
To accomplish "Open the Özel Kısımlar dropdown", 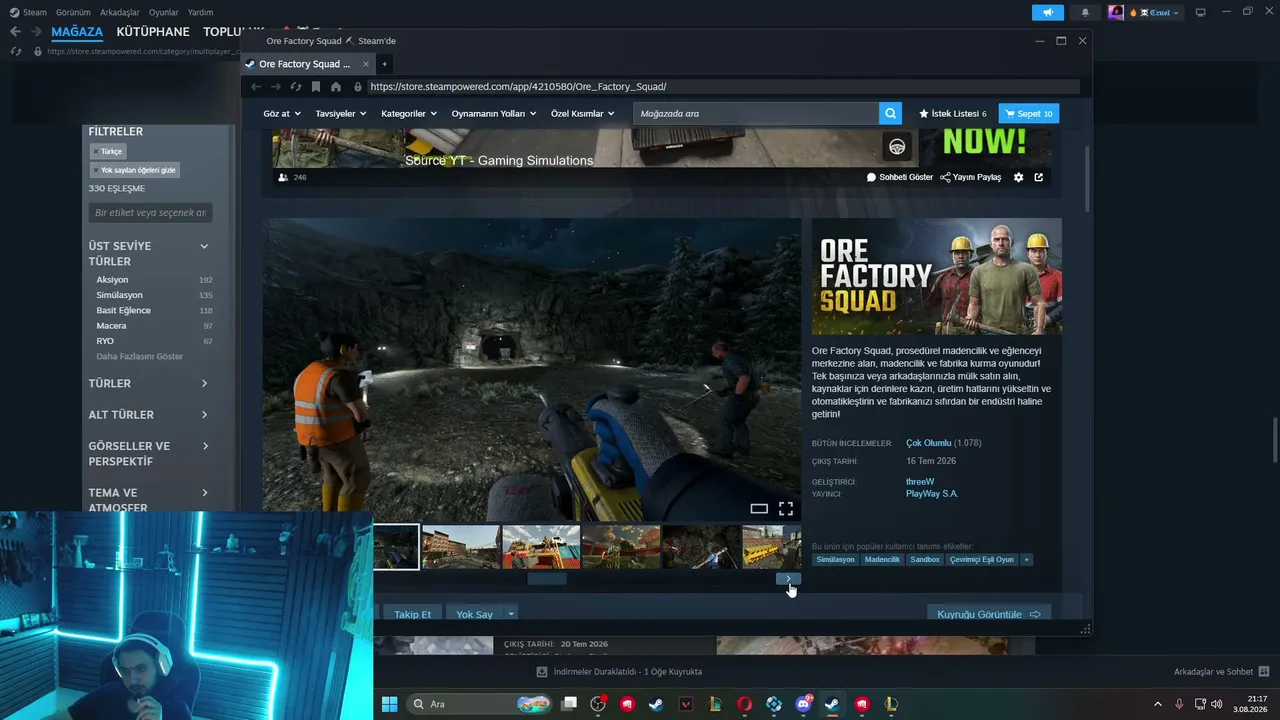I will 583,114.
